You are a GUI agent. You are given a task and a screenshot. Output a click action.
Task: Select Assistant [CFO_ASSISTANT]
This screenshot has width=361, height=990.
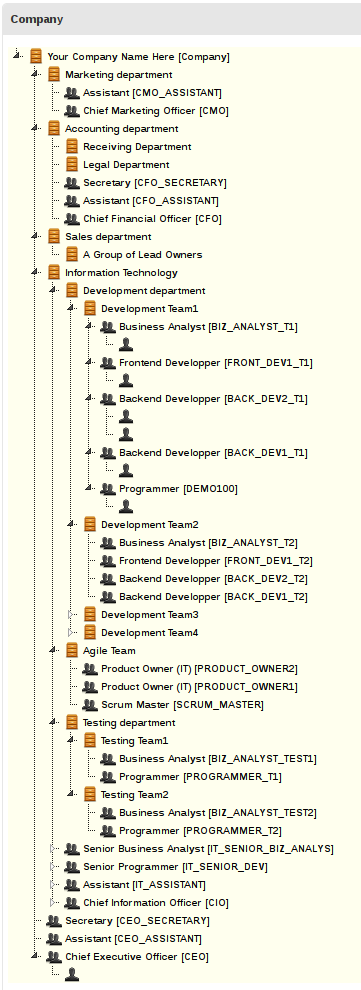point(151,201)
